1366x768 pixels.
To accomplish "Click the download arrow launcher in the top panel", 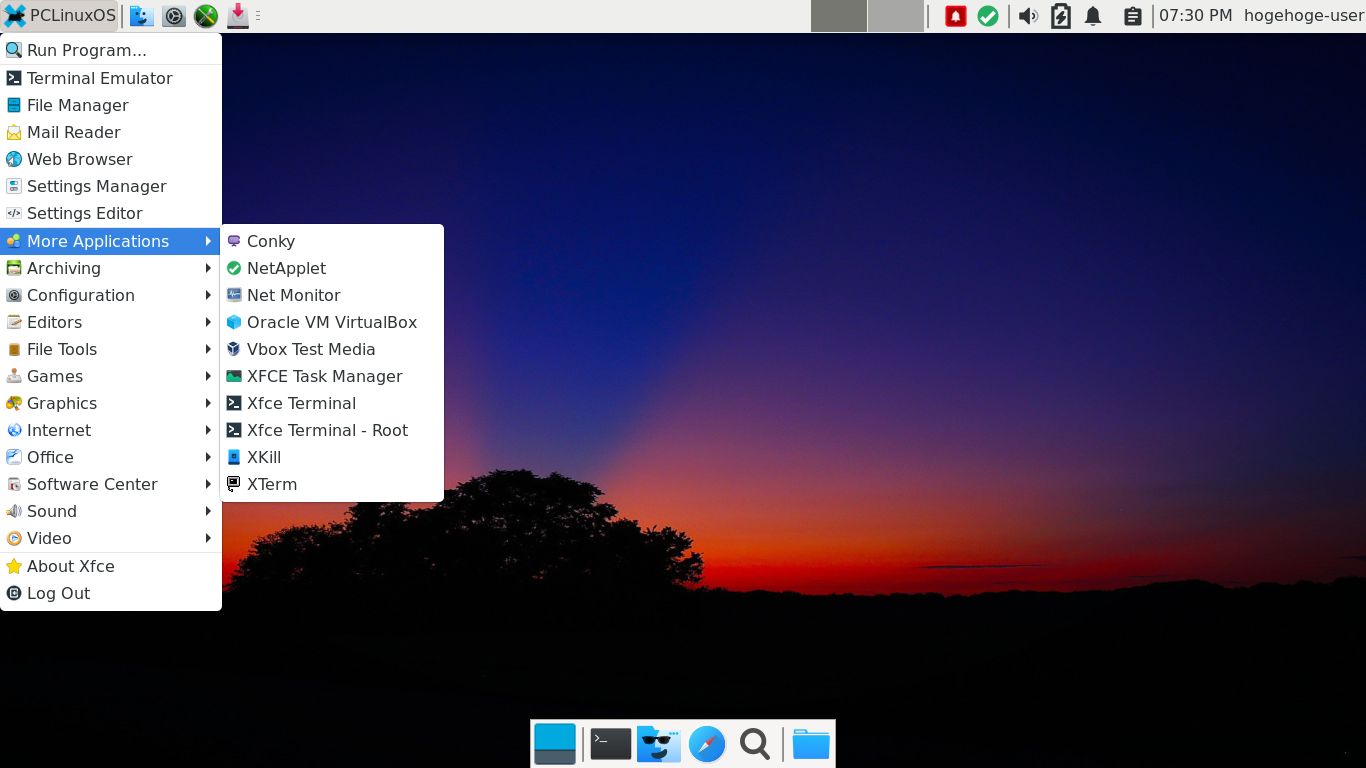I will (x=238, y=16).
